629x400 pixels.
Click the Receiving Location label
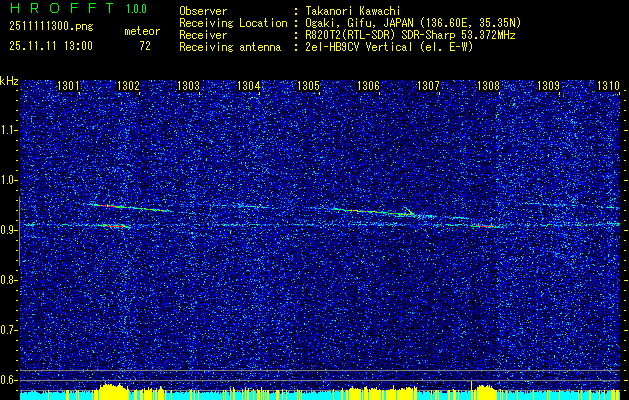coord(233,23)
